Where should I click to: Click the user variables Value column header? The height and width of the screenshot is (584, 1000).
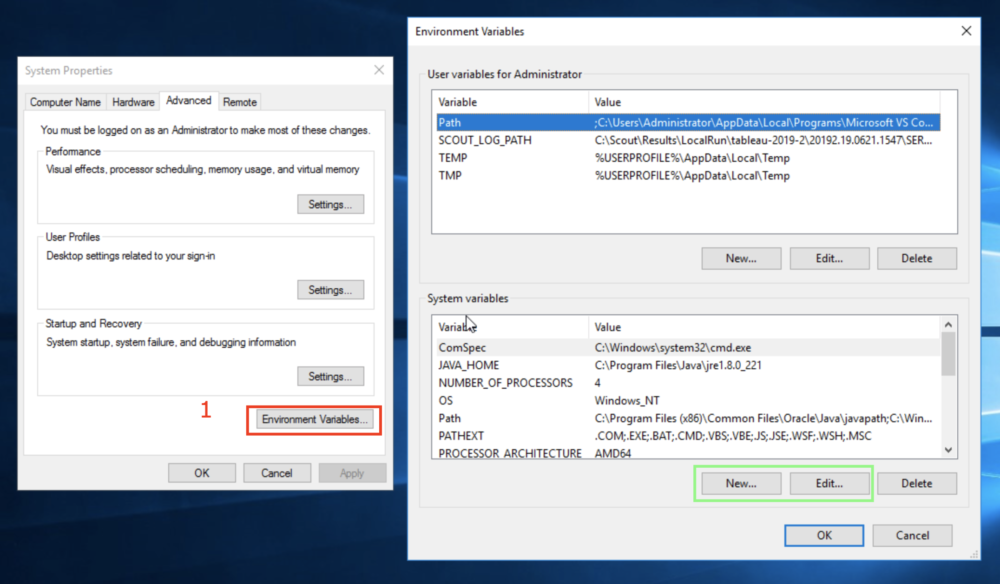(764, 102)
